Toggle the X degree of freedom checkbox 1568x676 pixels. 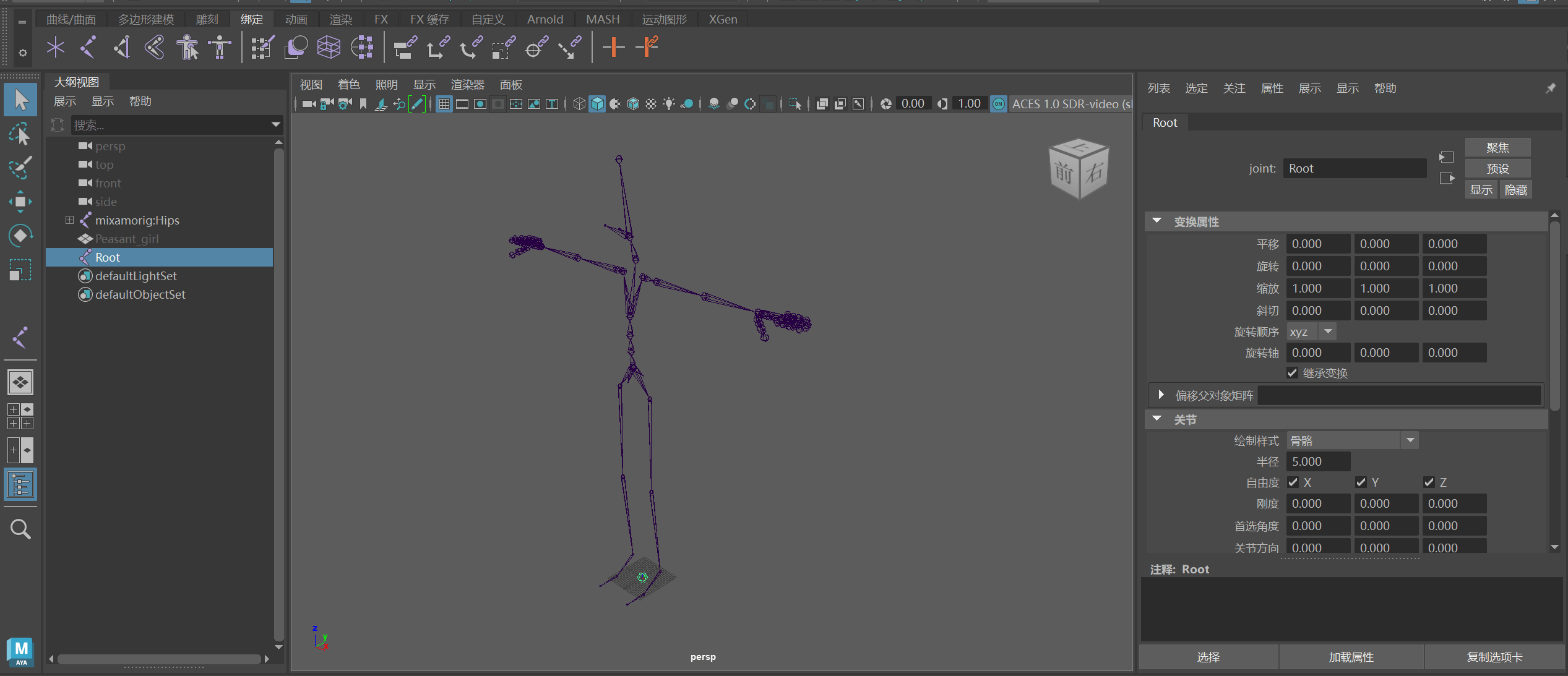point(1293,482)
